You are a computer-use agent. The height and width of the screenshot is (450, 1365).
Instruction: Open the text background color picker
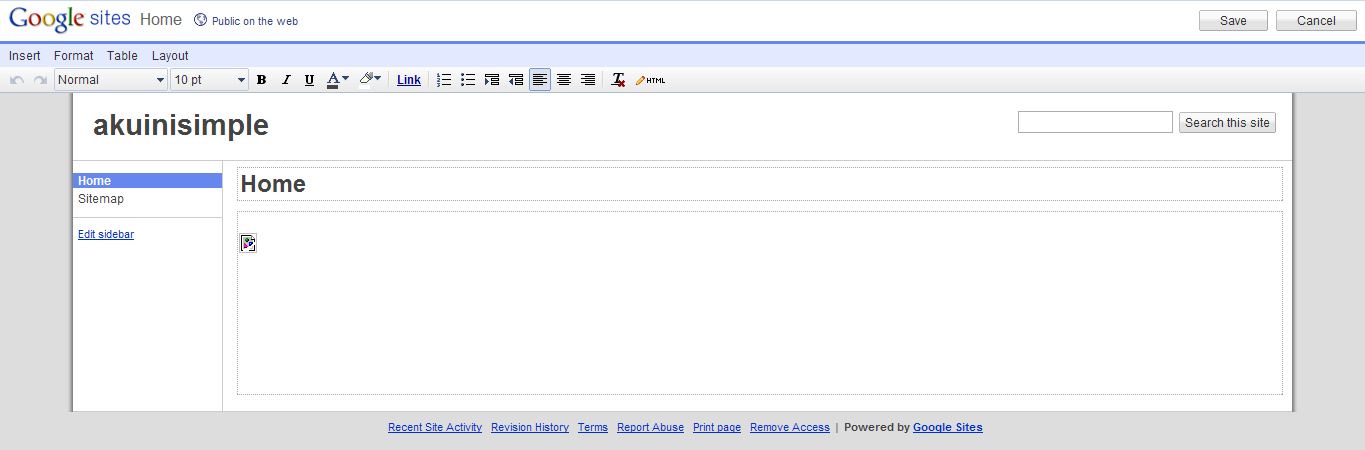pos(370,80)
